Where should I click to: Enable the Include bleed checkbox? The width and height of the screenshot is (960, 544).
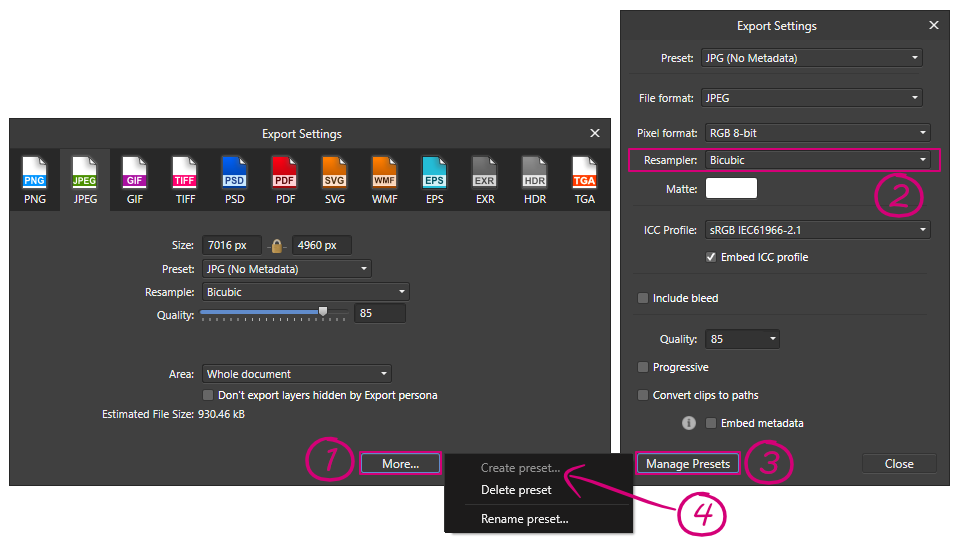coord(643,298)
